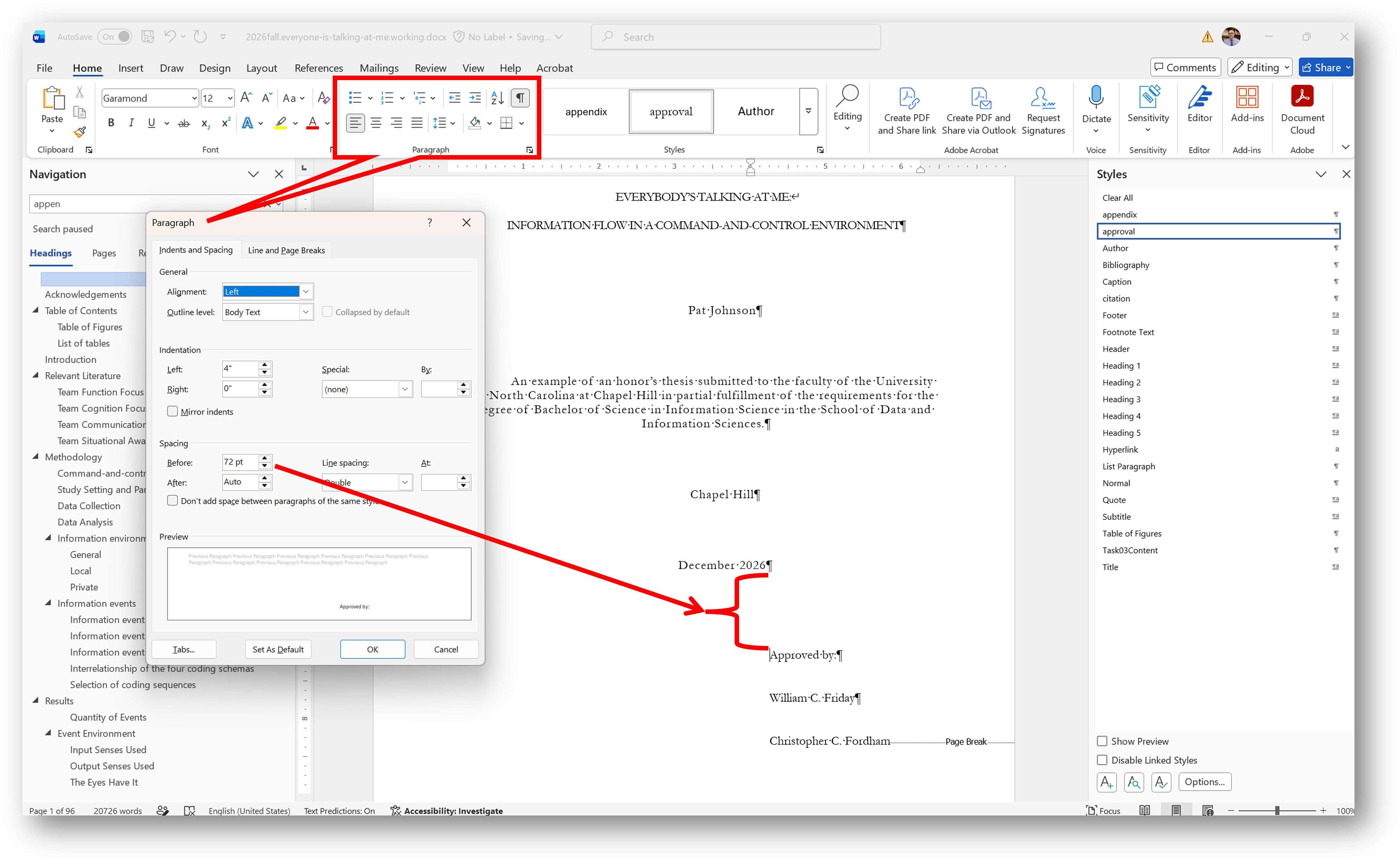Click the red font color button
This screenshot has width=1400, height=861.
[312, 123]
